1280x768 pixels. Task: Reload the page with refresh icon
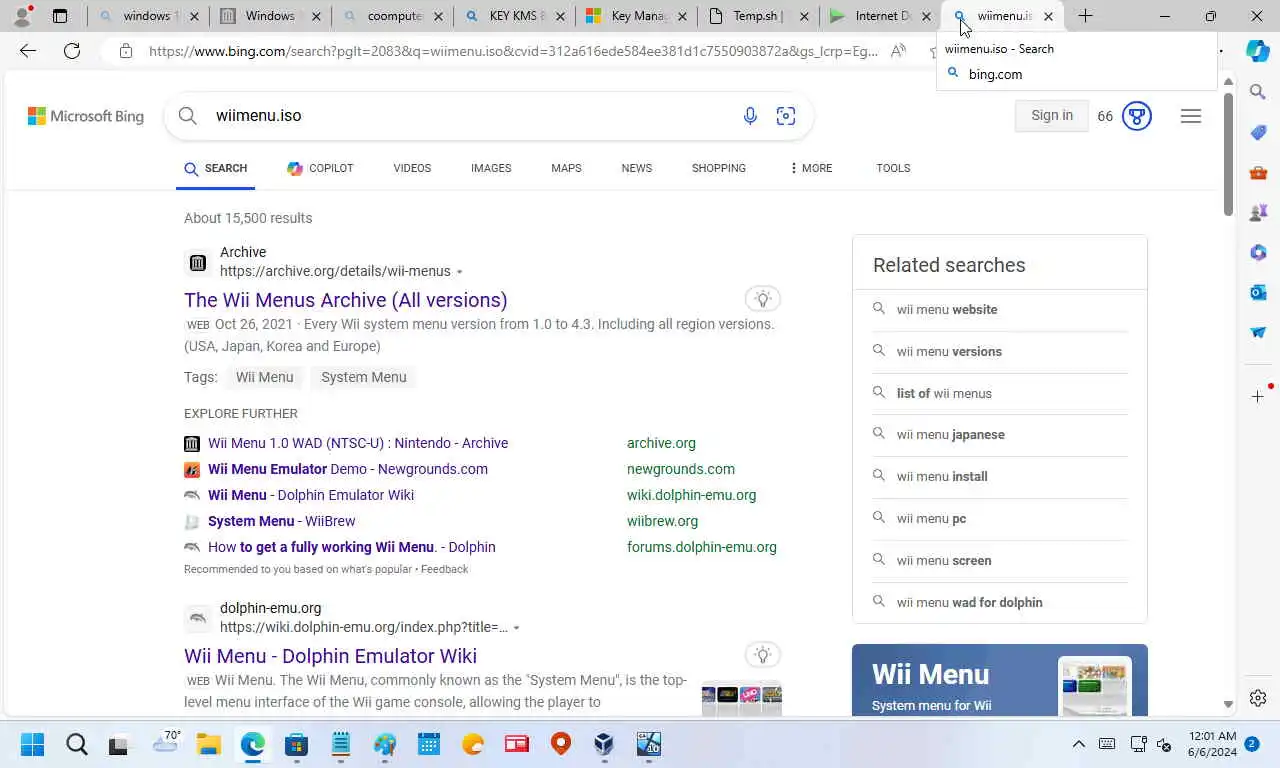coord(72,51)
